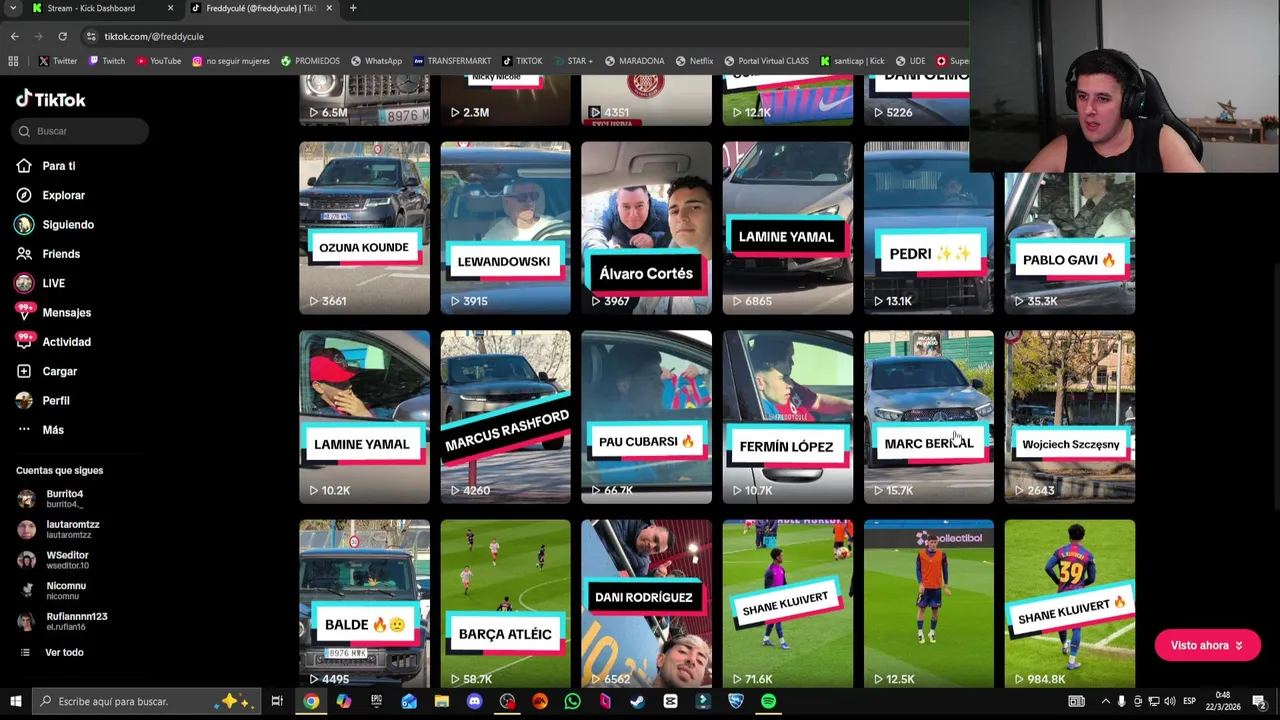Open the YouTube bookmark
The image size is (1280, 720).
tap(158, 61)
